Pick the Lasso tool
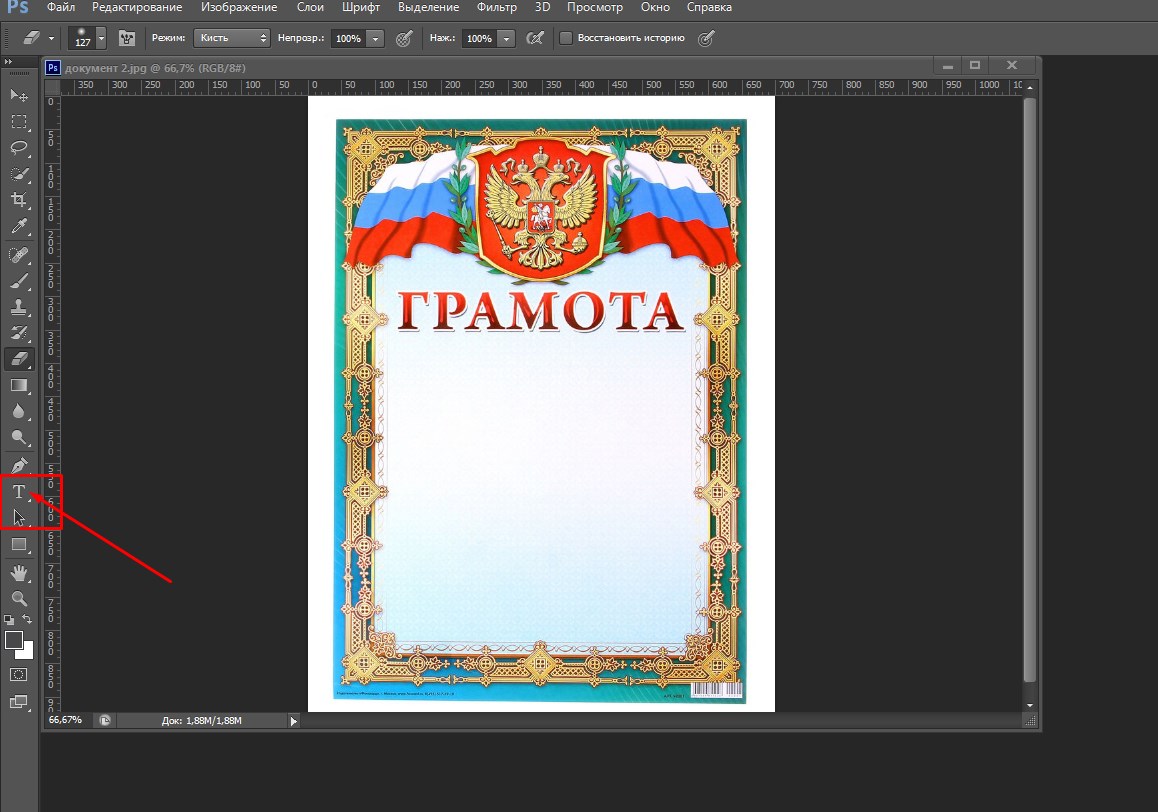 pyautogui.click(x=19, y=148)
